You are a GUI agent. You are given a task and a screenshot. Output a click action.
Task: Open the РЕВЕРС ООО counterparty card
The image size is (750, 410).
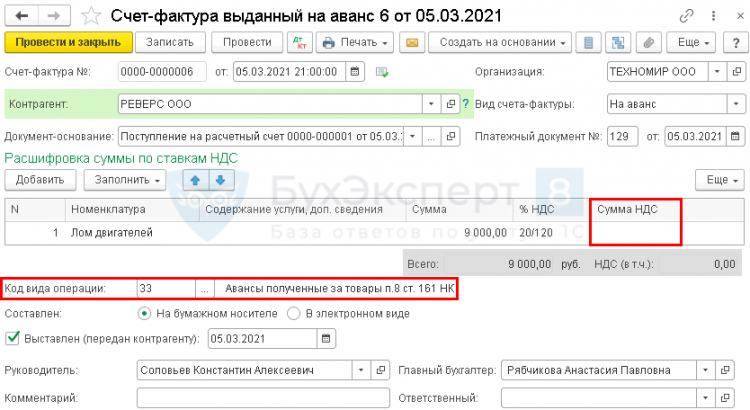pos(450,104)
